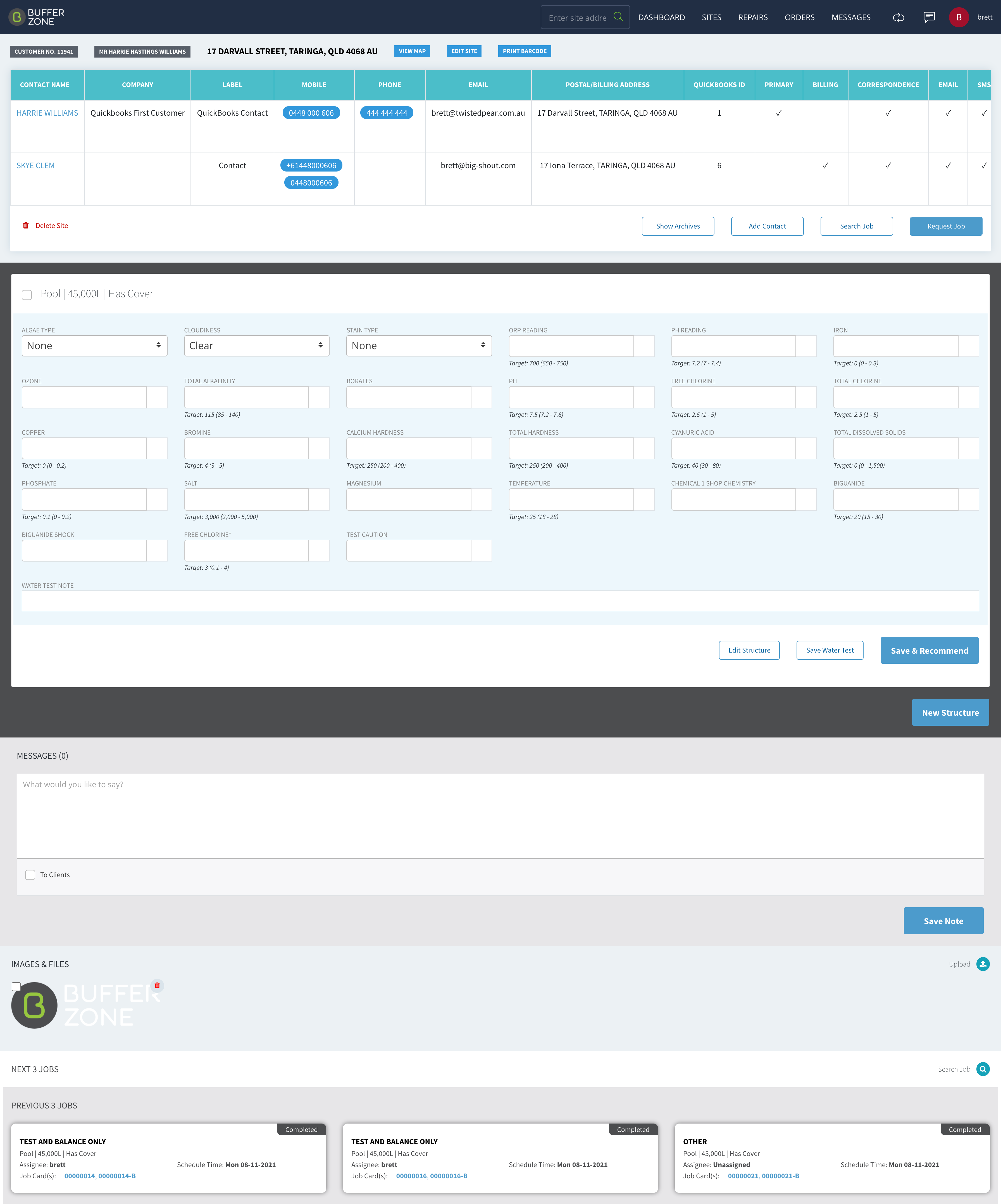The width and height of the screenshot is (1001, 1204).
Task: Click the PH Reading input field
Action: (x=733, y=346)
